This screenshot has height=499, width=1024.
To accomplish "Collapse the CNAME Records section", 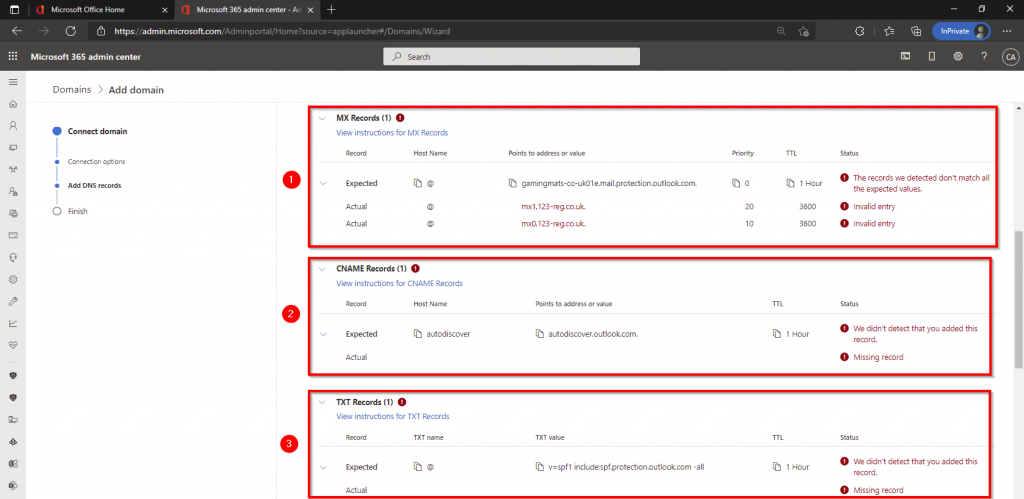I will point(321,268).
